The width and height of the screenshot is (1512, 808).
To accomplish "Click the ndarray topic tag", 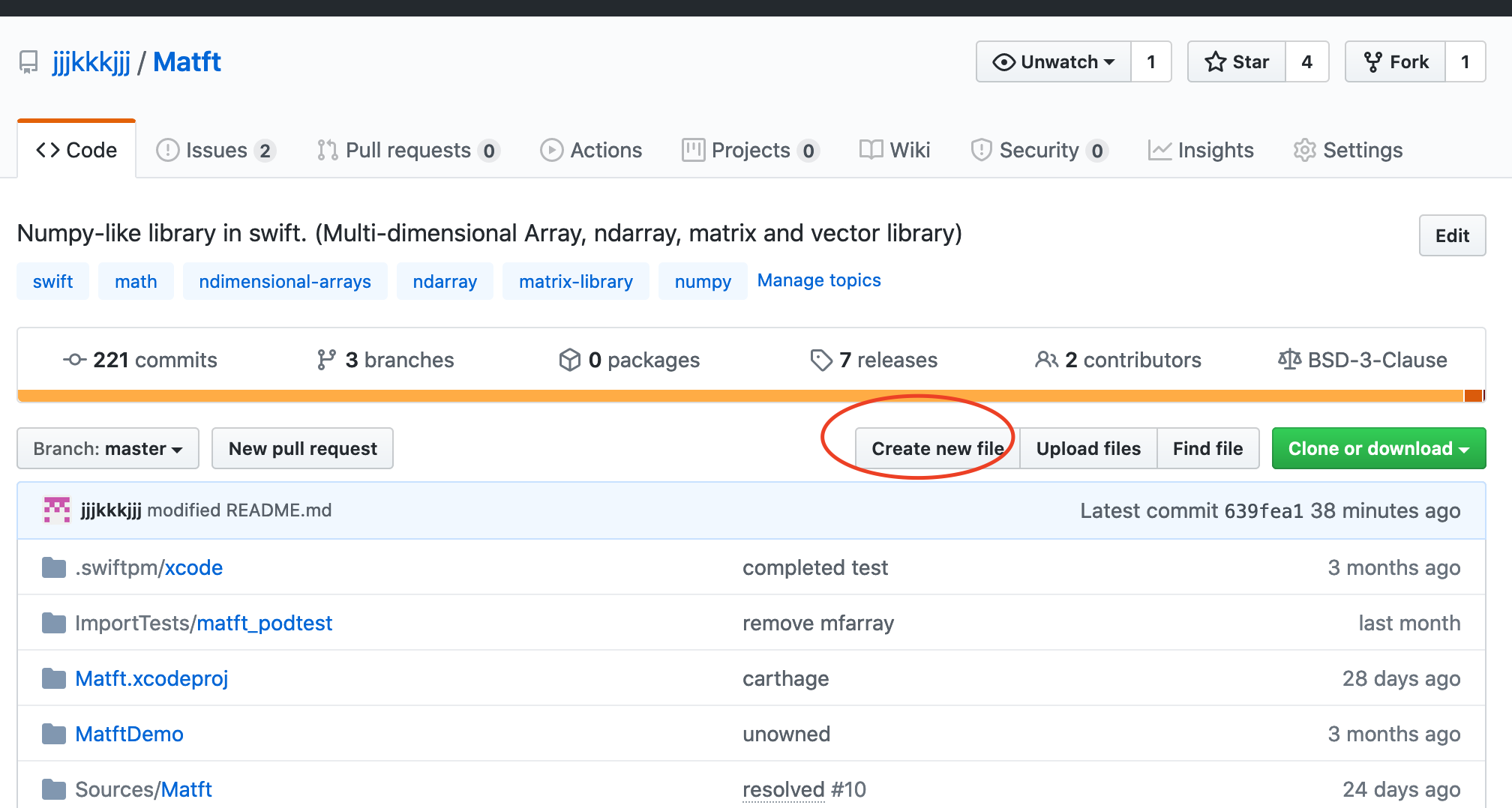I will [x=445, y=281].
